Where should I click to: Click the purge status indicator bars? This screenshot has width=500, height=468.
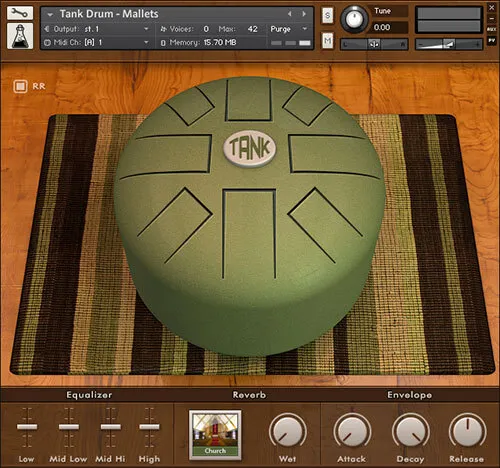290,43
